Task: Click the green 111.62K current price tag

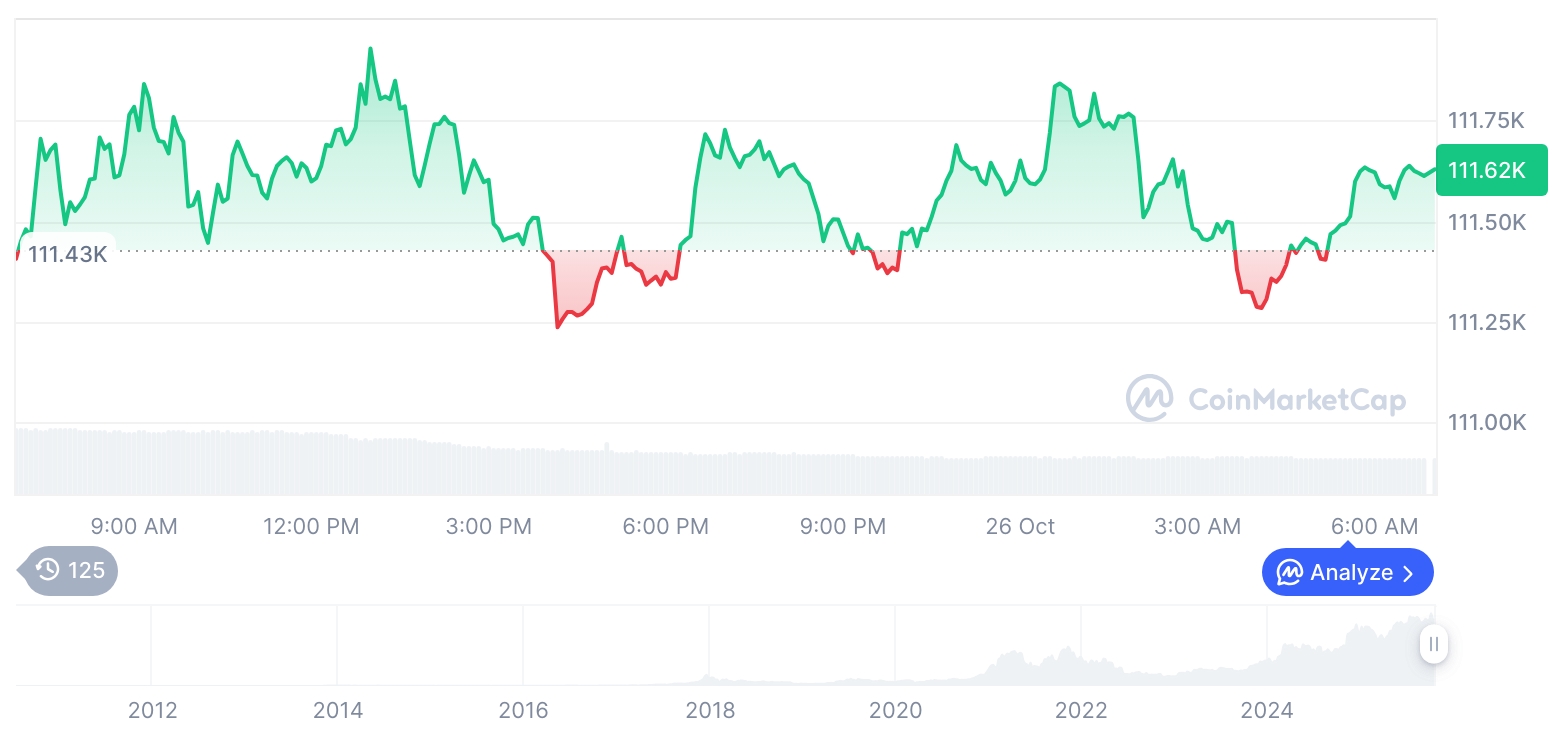Action: (x=1490, y=170)
